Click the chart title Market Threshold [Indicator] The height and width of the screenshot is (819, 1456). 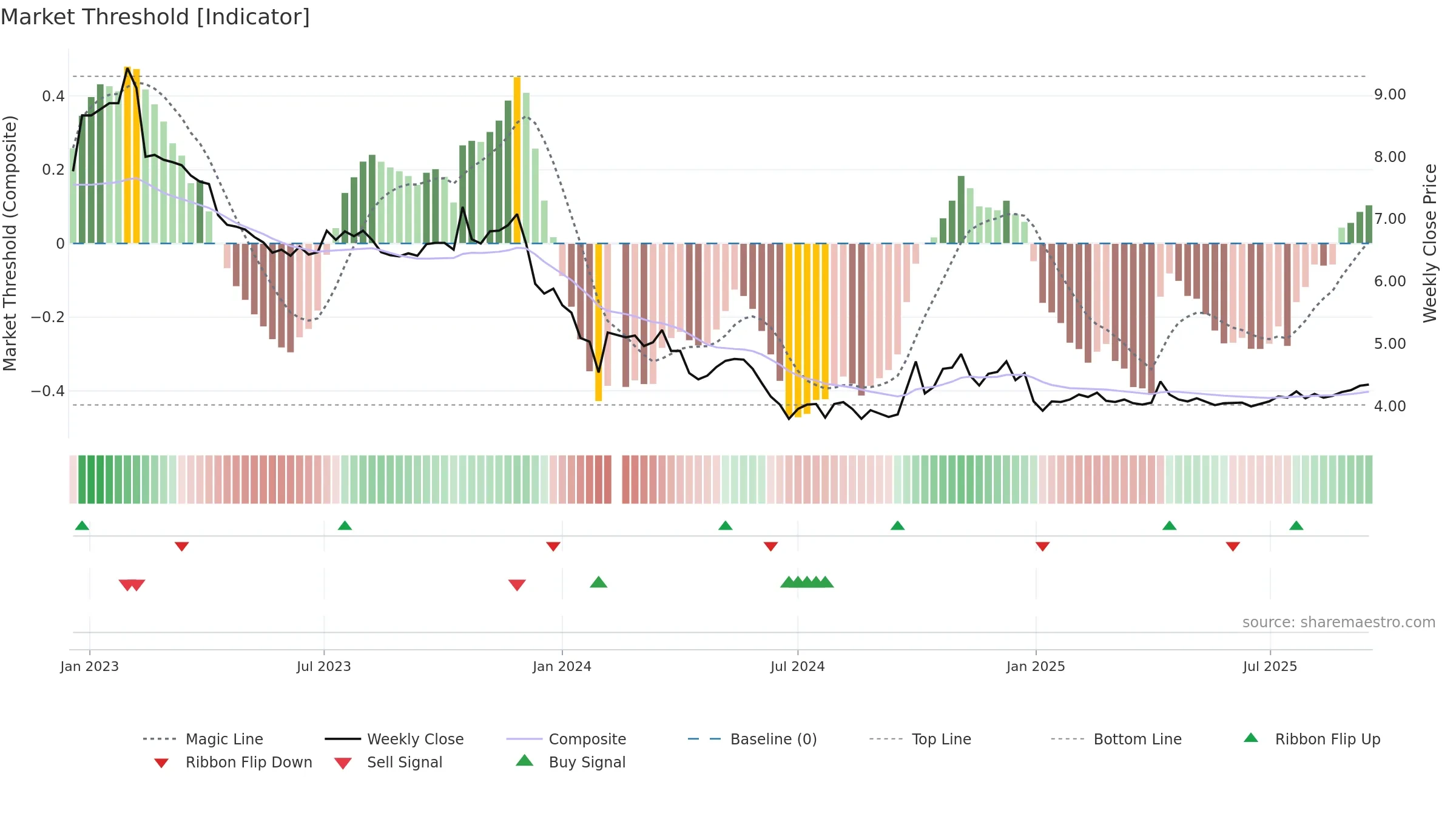(x=155, y=17)
